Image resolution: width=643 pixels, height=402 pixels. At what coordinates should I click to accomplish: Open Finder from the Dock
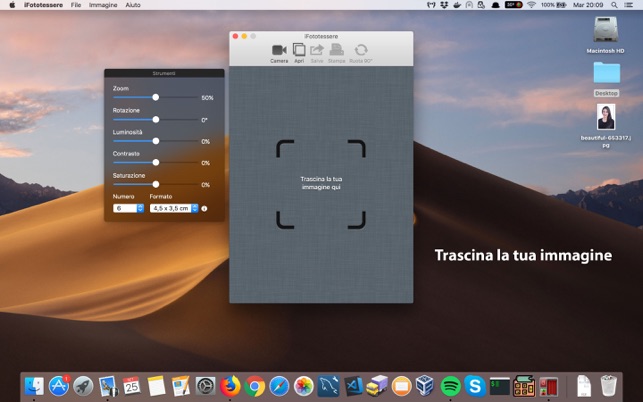click(x=34, y=386)
